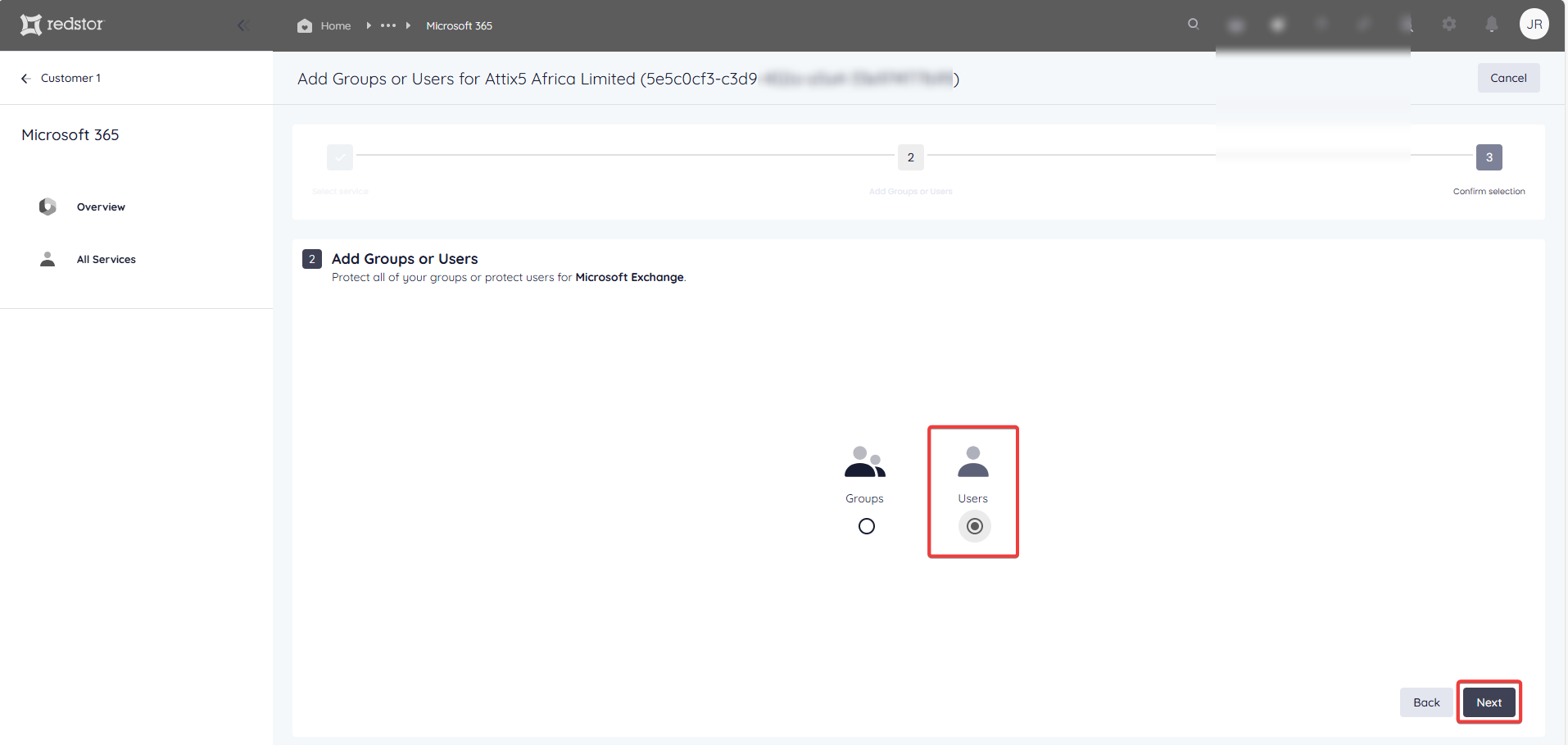Click the Users label
Image resolution: width=1568 pixels, height=745 pixels.
[973, 498]
